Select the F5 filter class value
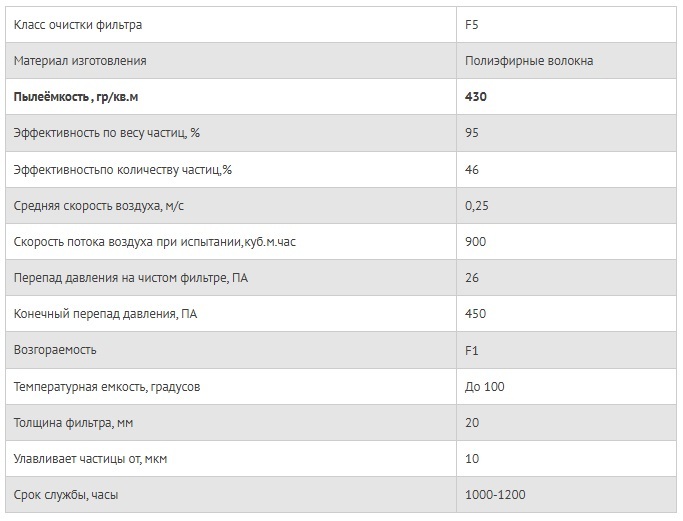This screenshot has width=683, height=521. pos(473,24)
